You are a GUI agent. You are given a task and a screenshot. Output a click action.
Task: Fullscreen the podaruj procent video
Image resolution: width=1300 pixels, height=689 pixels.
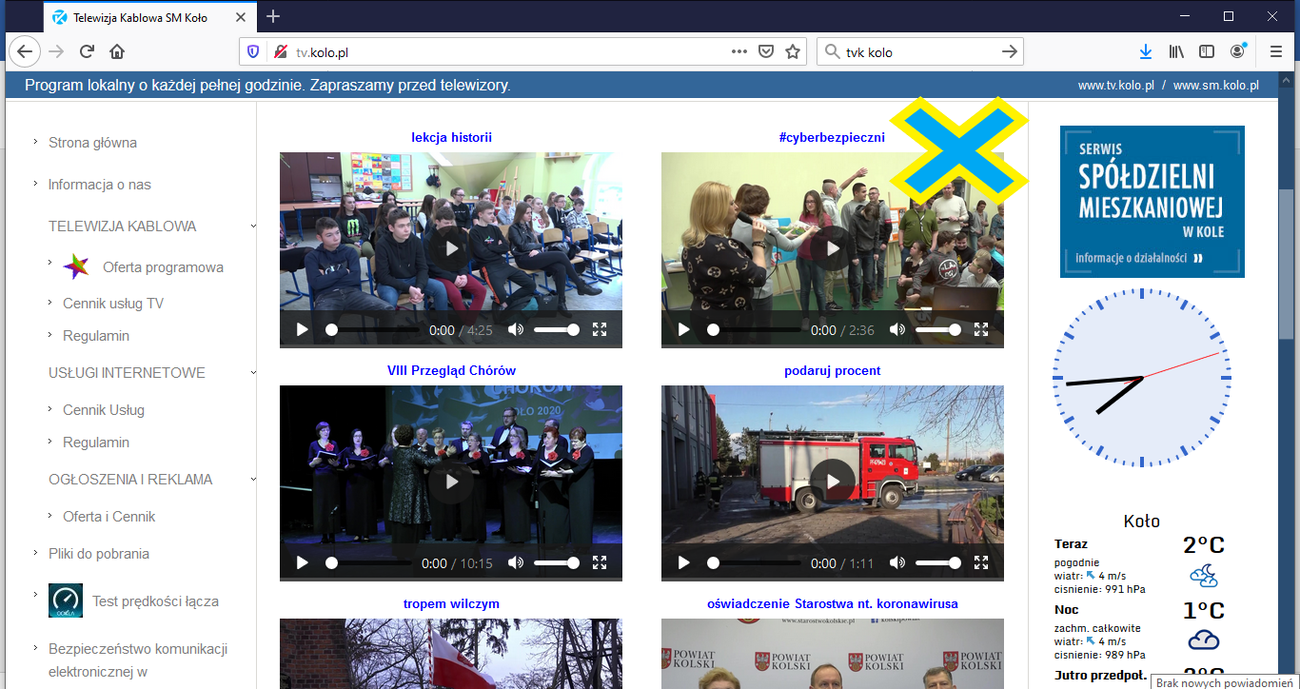pos(982,563)
